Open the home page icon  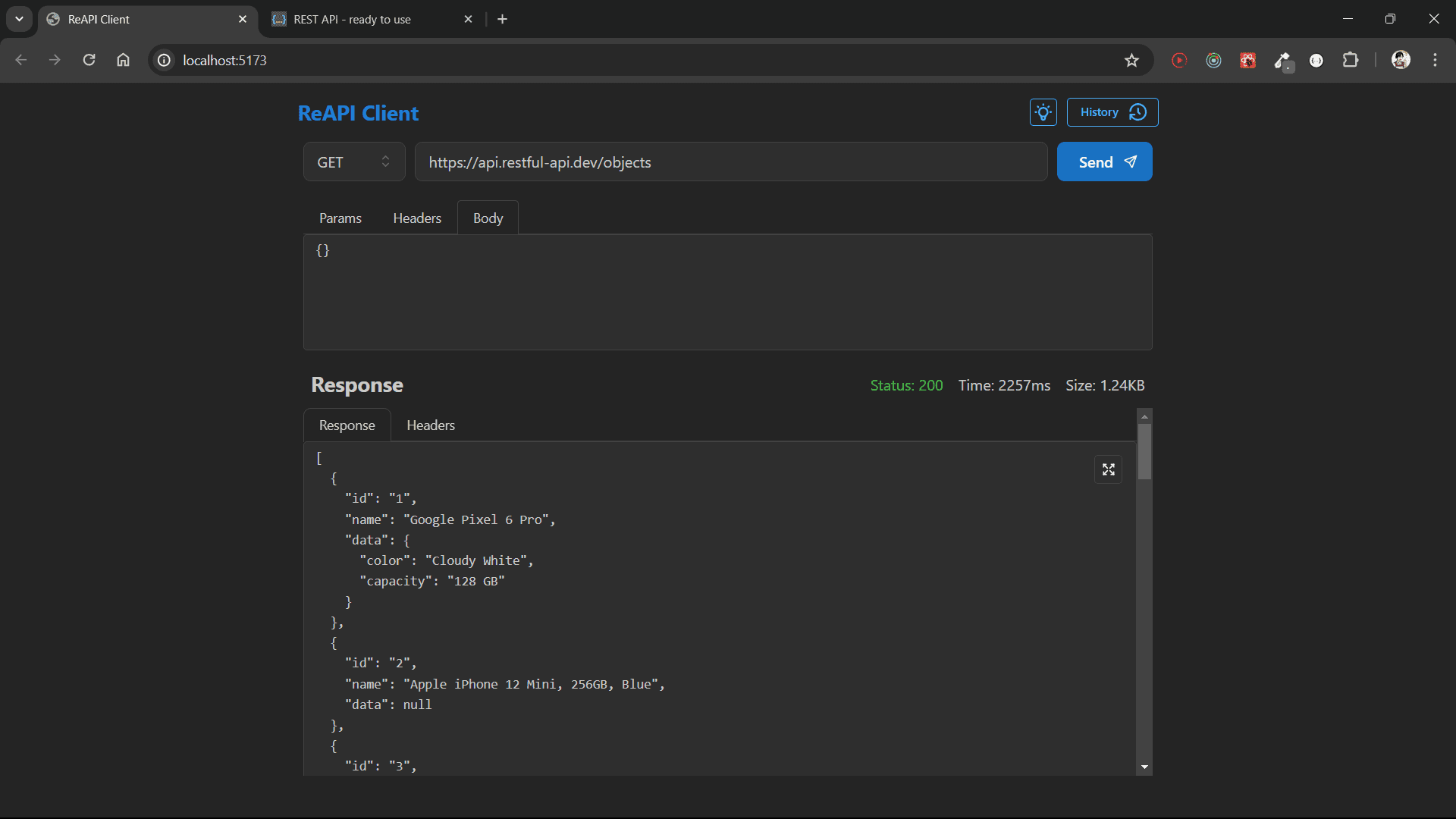pyautogui.click(x=123, y=60)
